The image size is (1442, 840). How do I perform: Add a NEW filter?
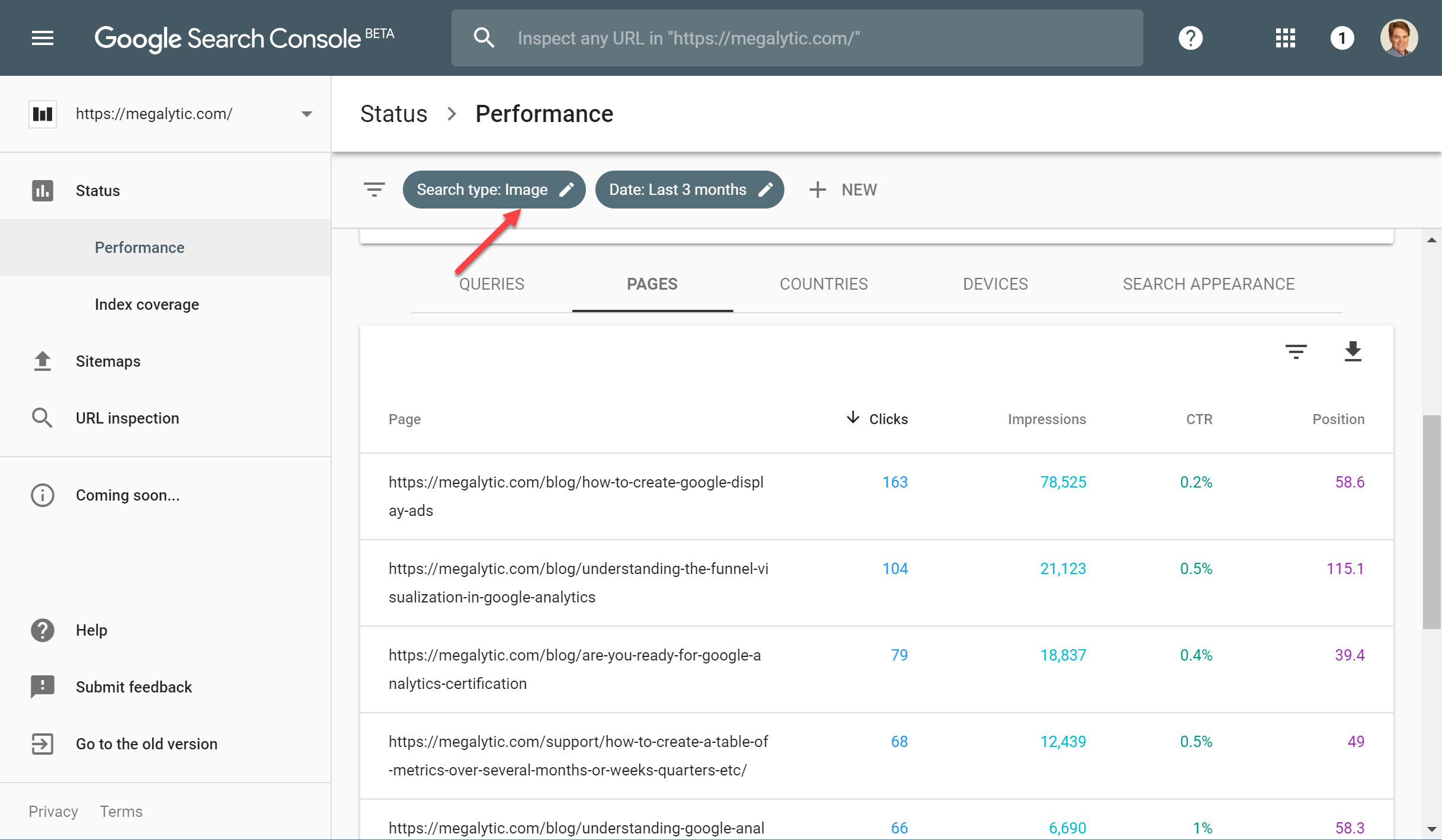tap(843, 190)
